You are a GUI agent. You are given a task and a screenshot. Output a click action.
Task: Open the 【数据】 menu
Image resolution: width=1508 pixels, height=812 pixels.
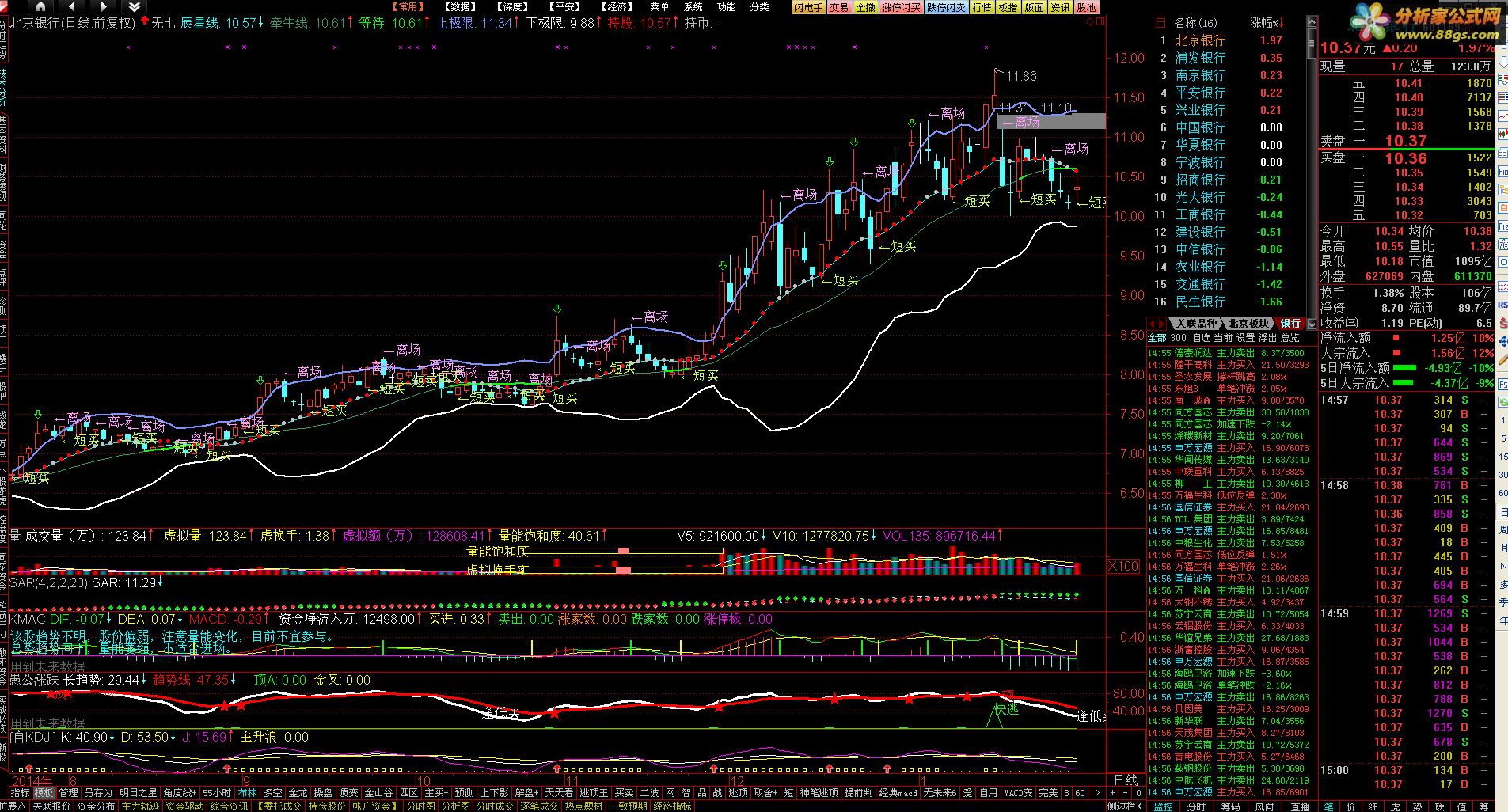tap(462, 7)
